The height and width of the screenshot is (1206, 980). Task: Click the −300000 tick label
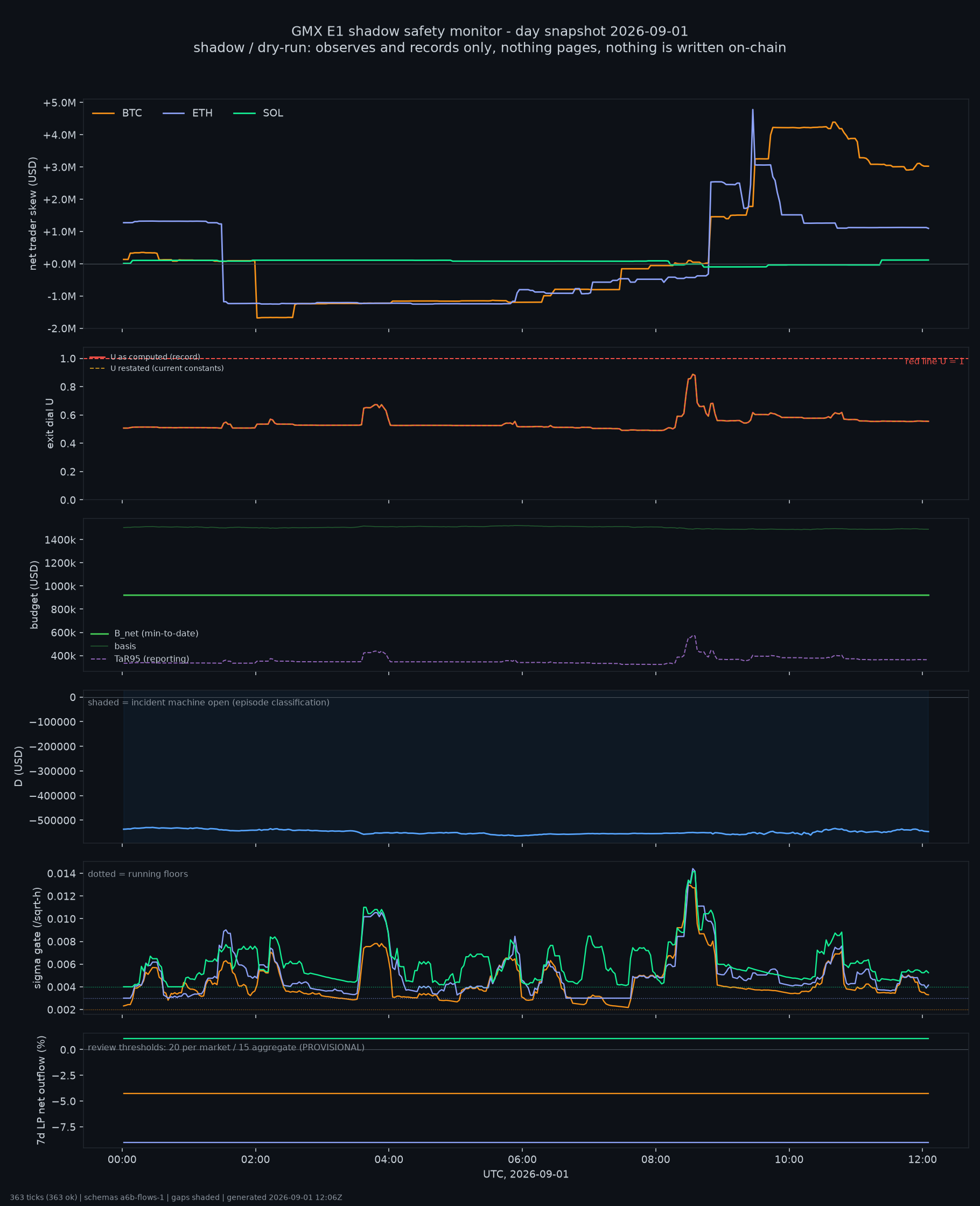coord(52,772)
